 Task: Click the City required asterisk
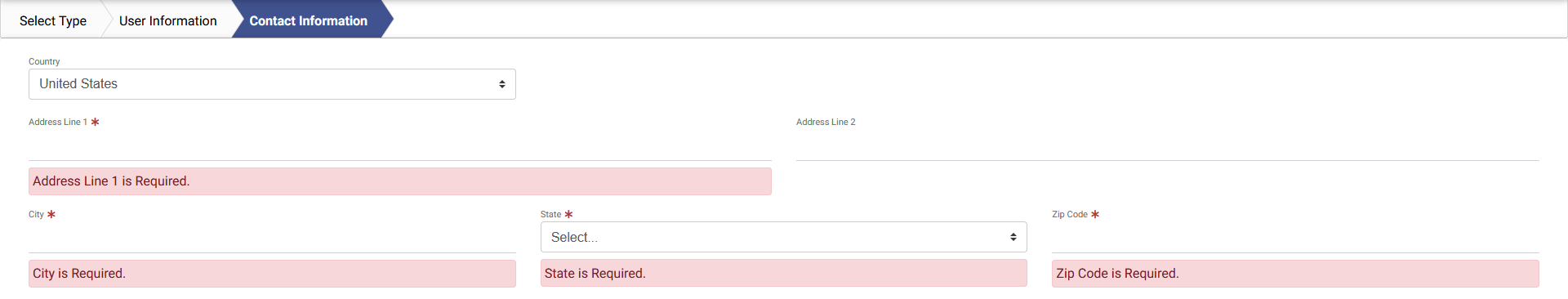tap(51, 214)
